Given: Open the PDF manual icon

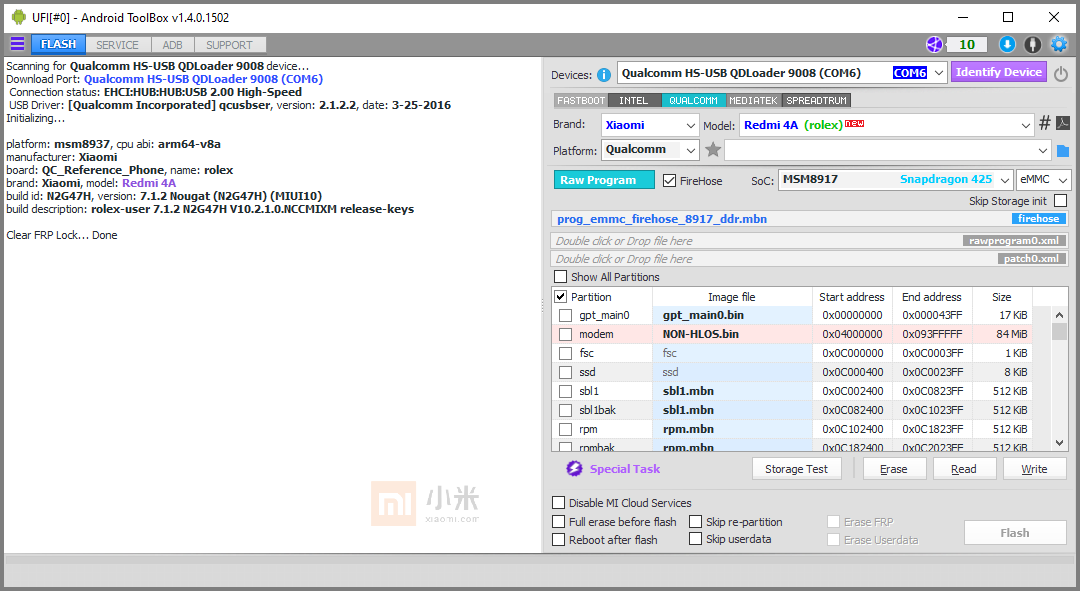Looking at the screenshot, I should (1063, 123).
